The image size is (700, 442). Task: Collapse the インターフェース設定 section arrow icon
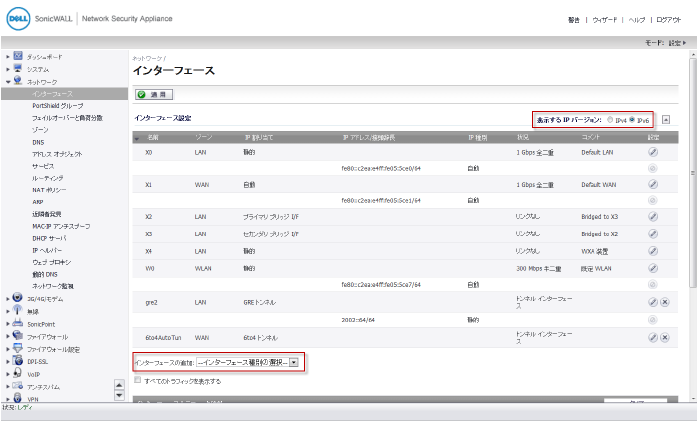tap(666, 120)
